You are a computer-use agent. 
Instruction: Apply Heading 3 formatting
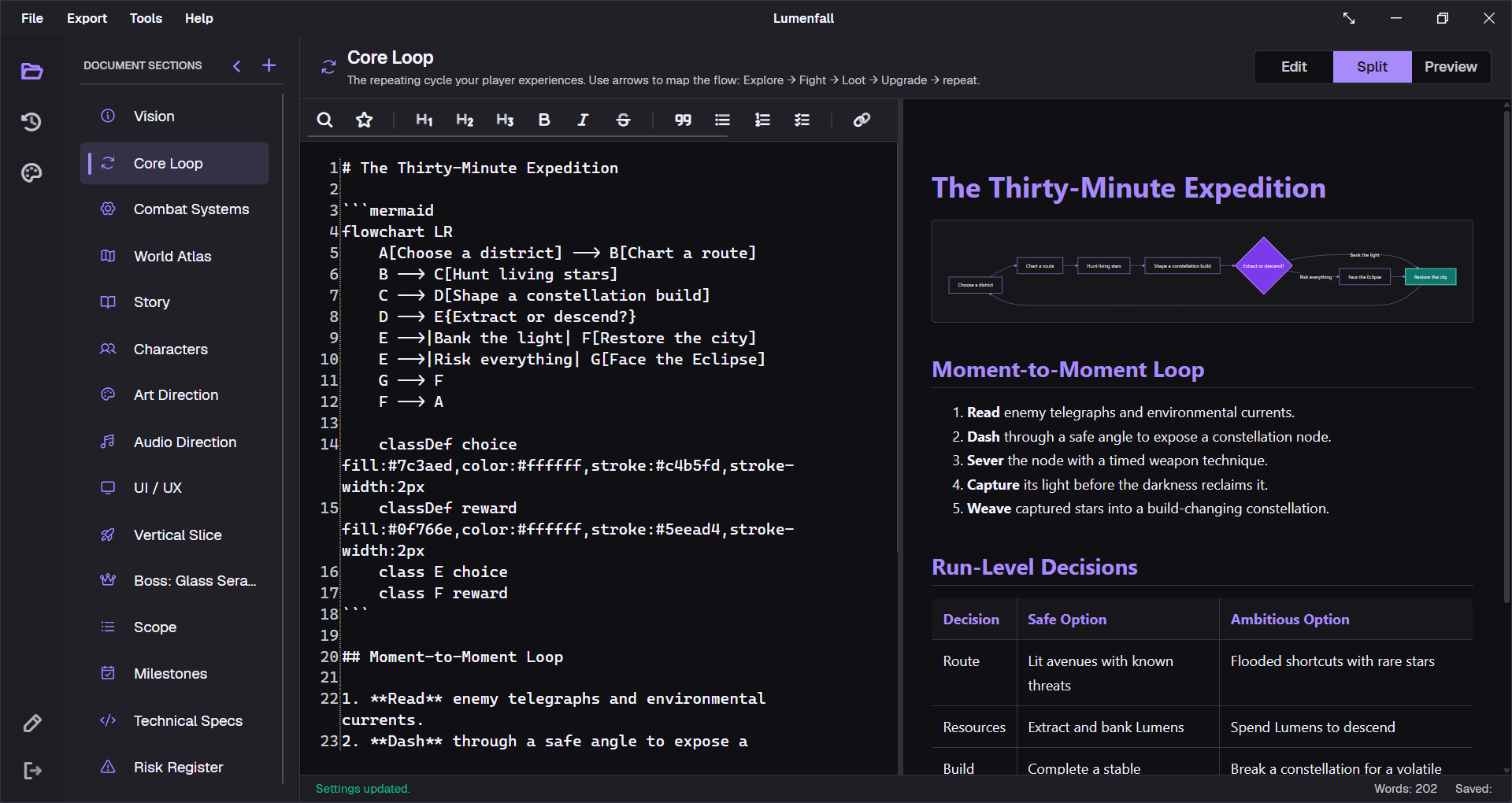point(505,120)
